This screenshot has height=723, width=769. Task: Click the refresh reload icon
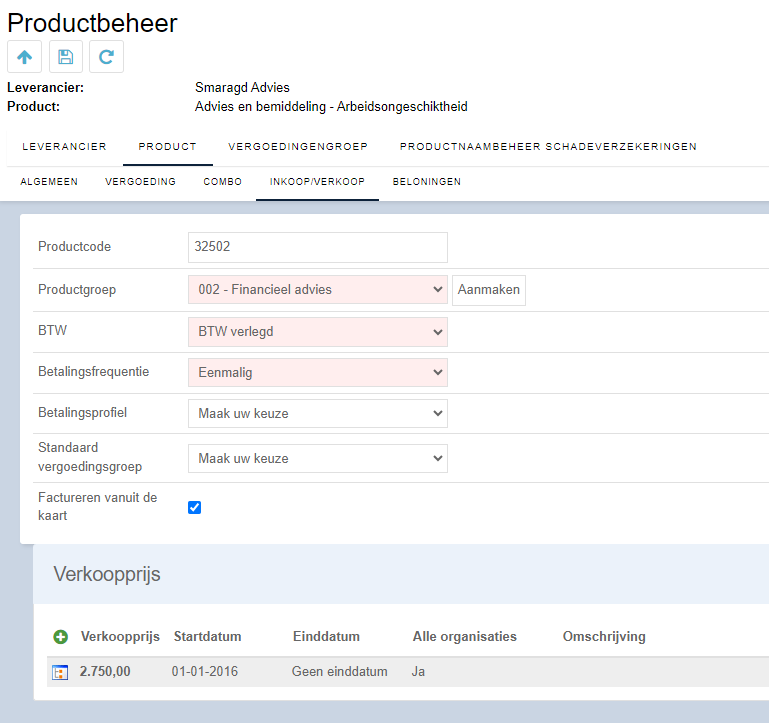106,57
